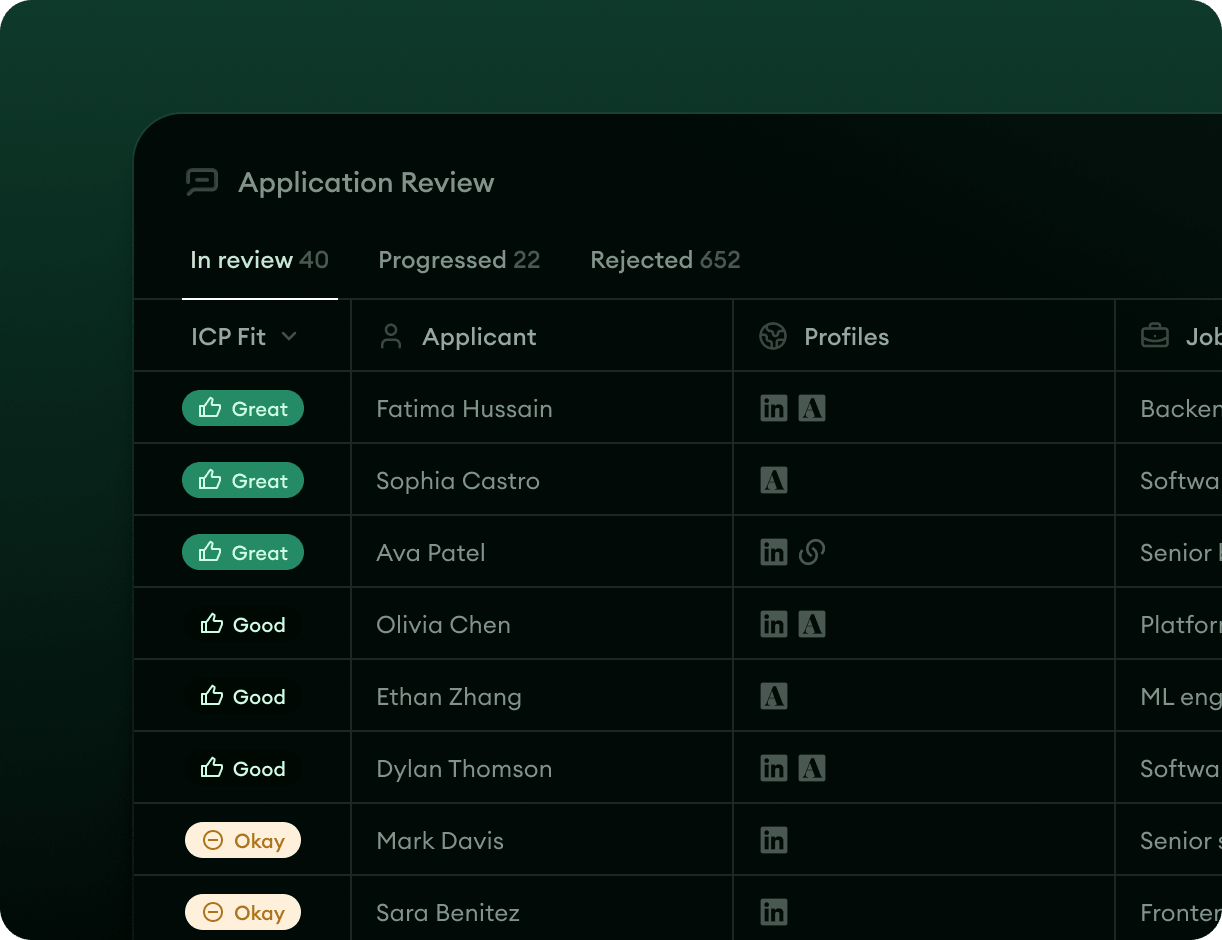Image resolution: width=1222 pixels, height=940 pixels.
Task: Select applicant name Mark Davis
Action: (440, 840)
